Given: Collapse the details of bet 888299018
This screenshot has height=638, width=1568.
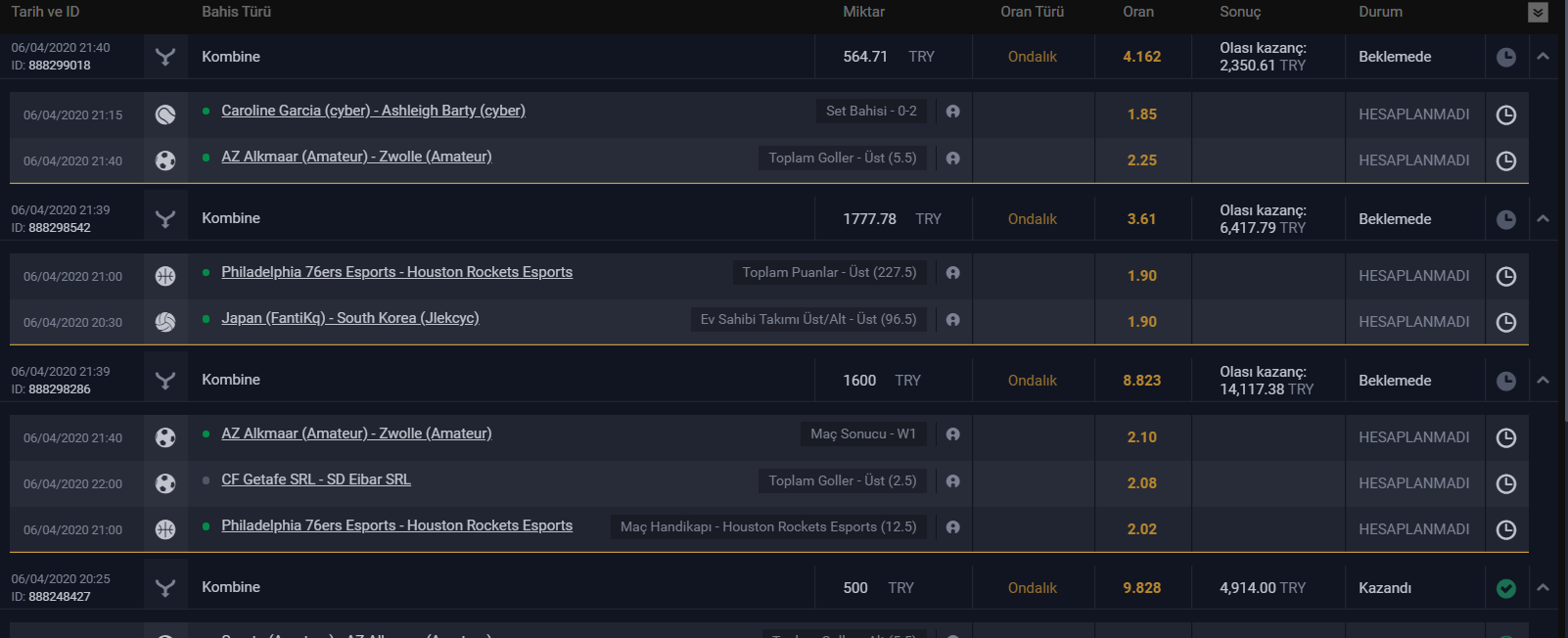Looking at the screenshot, I should (x=1543, y=57).
